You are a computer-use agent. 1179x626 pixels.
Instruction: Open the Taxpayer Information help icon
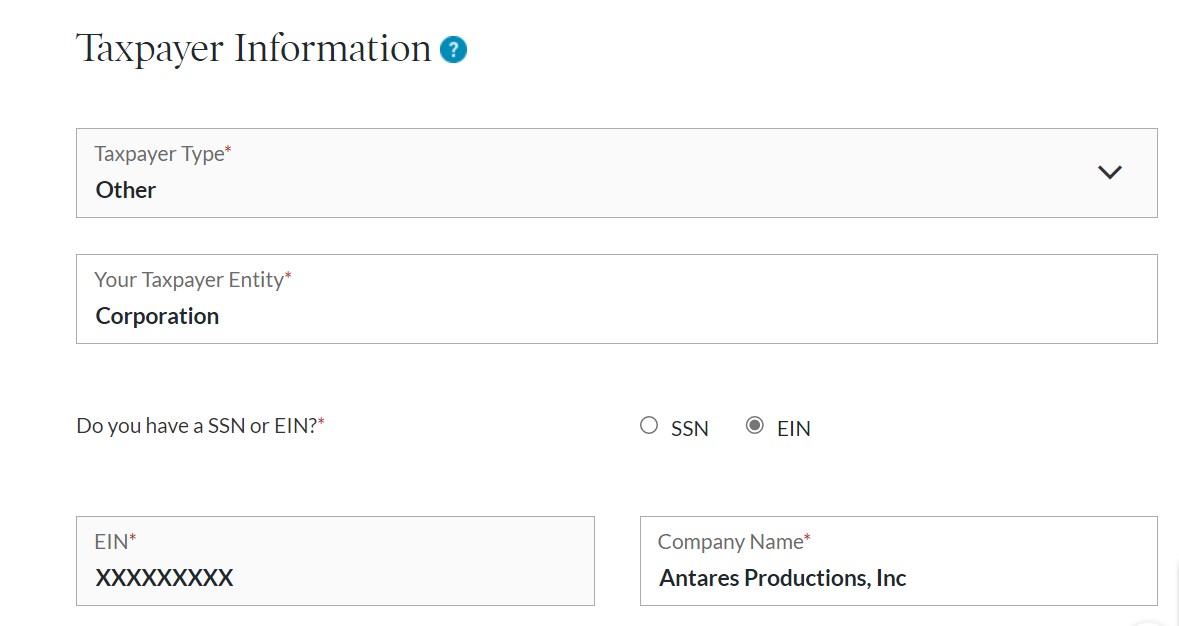[453, 50]
